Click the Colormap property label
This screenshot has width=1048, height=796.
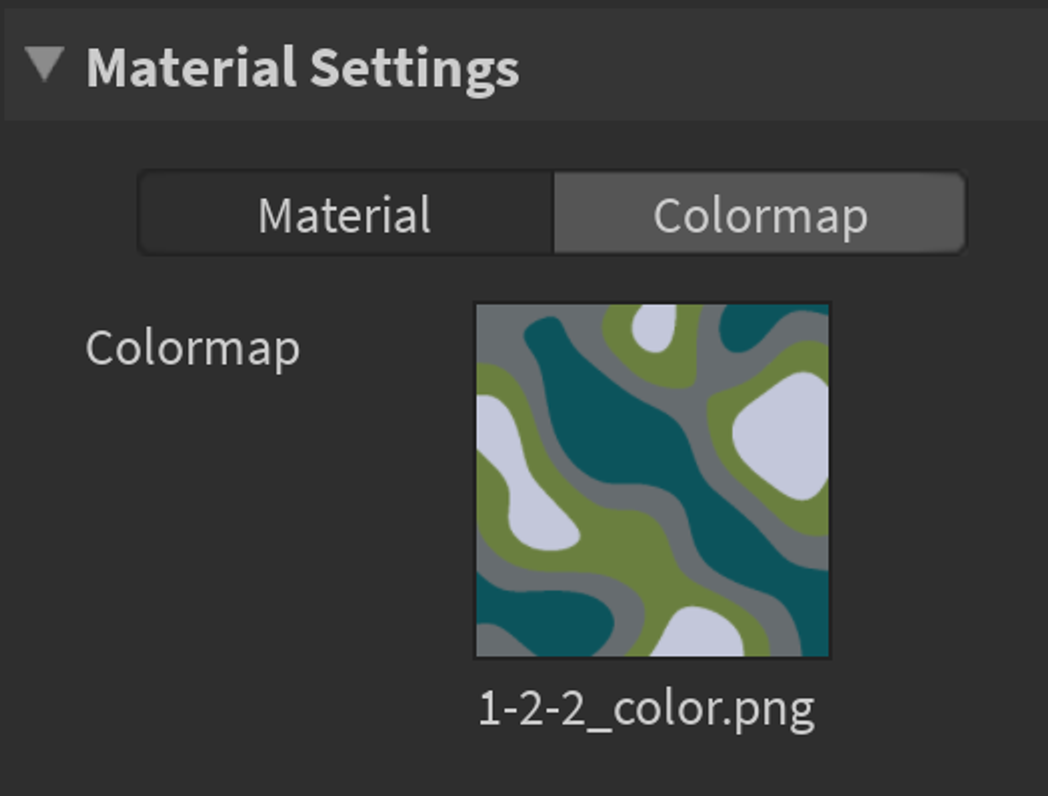point(192,349)
